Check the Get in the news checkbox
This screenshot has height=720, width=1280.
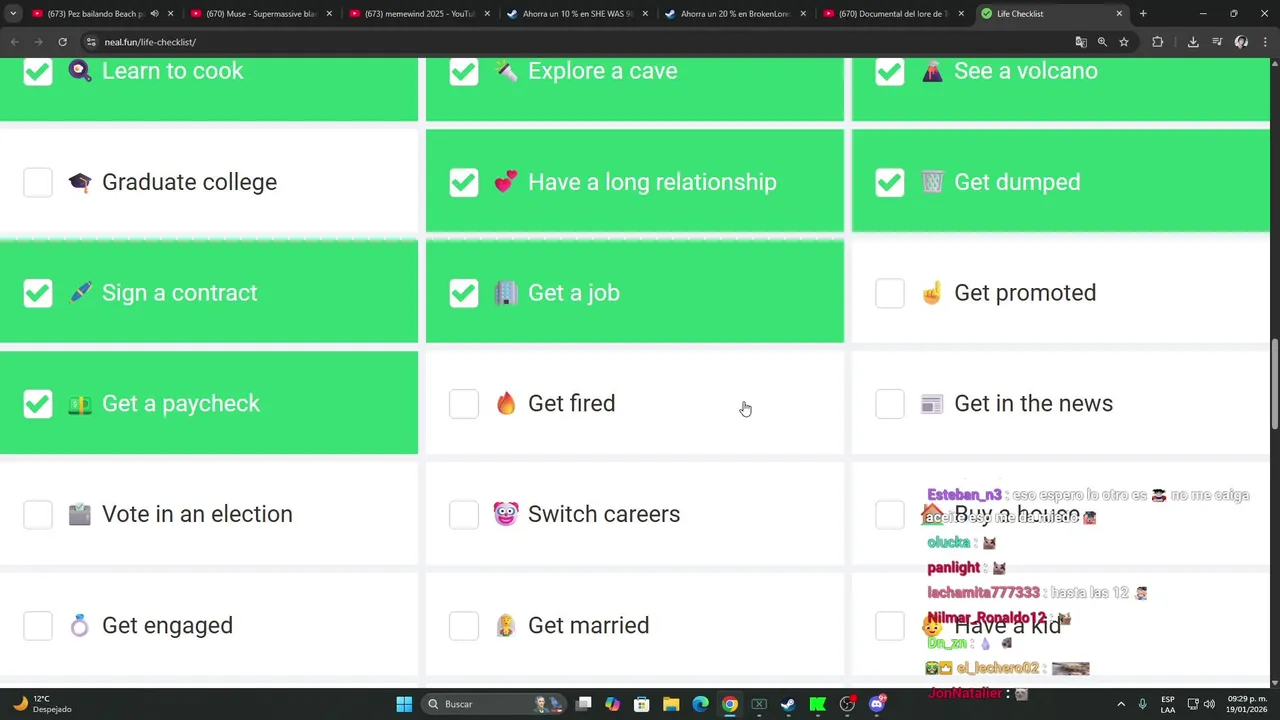(890, 404)
